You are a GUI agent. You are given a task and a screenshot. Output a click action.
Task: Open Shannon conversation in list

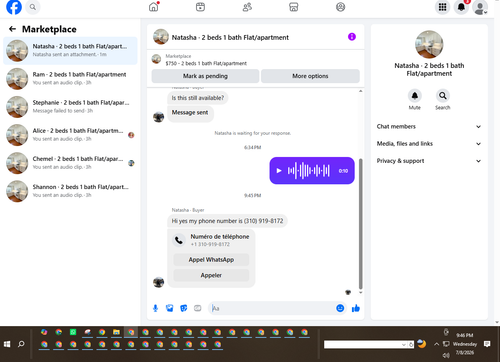70,191
